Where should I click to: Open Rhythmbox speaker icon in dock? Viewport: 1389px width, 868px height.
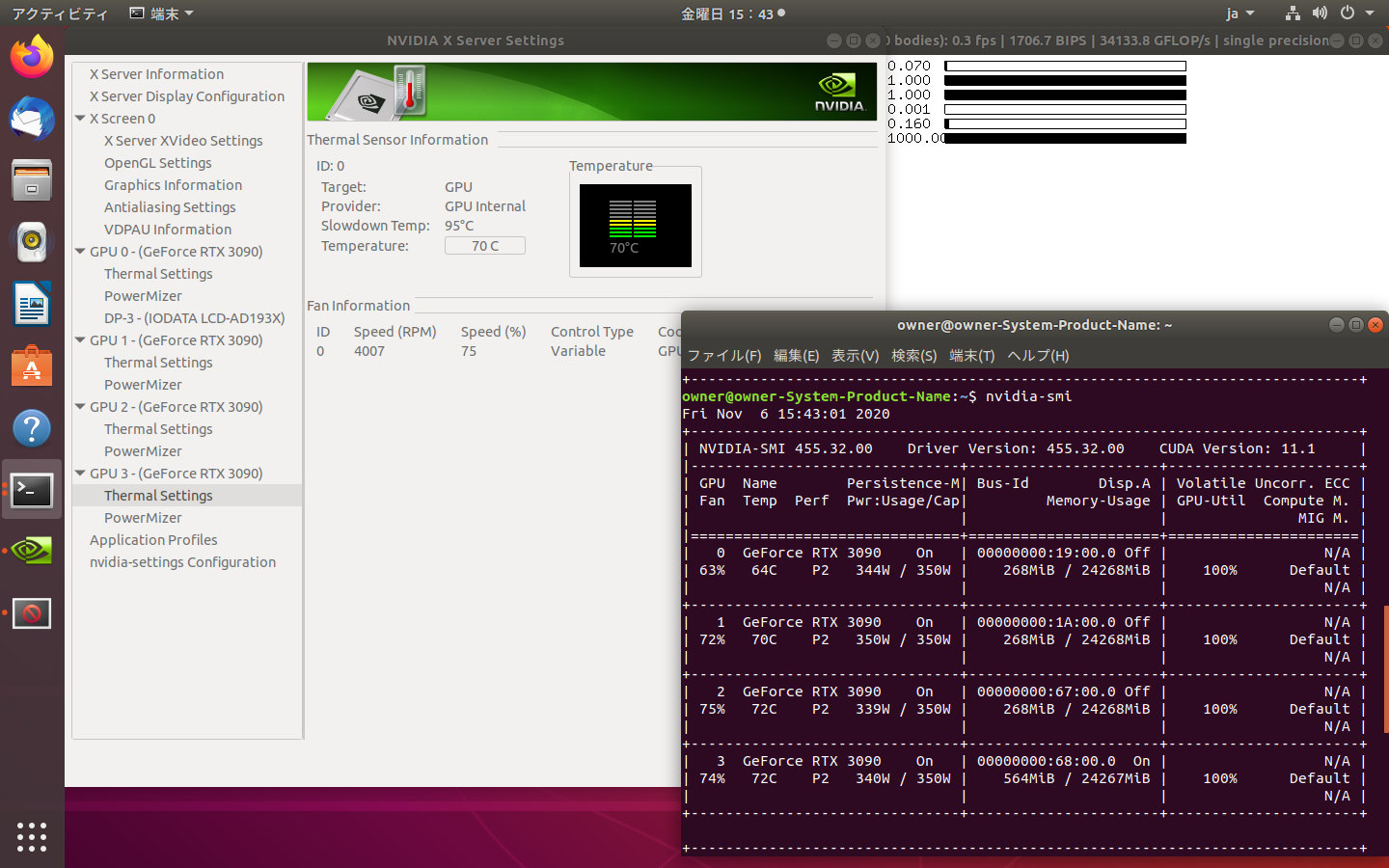click(x=32, y=242)
